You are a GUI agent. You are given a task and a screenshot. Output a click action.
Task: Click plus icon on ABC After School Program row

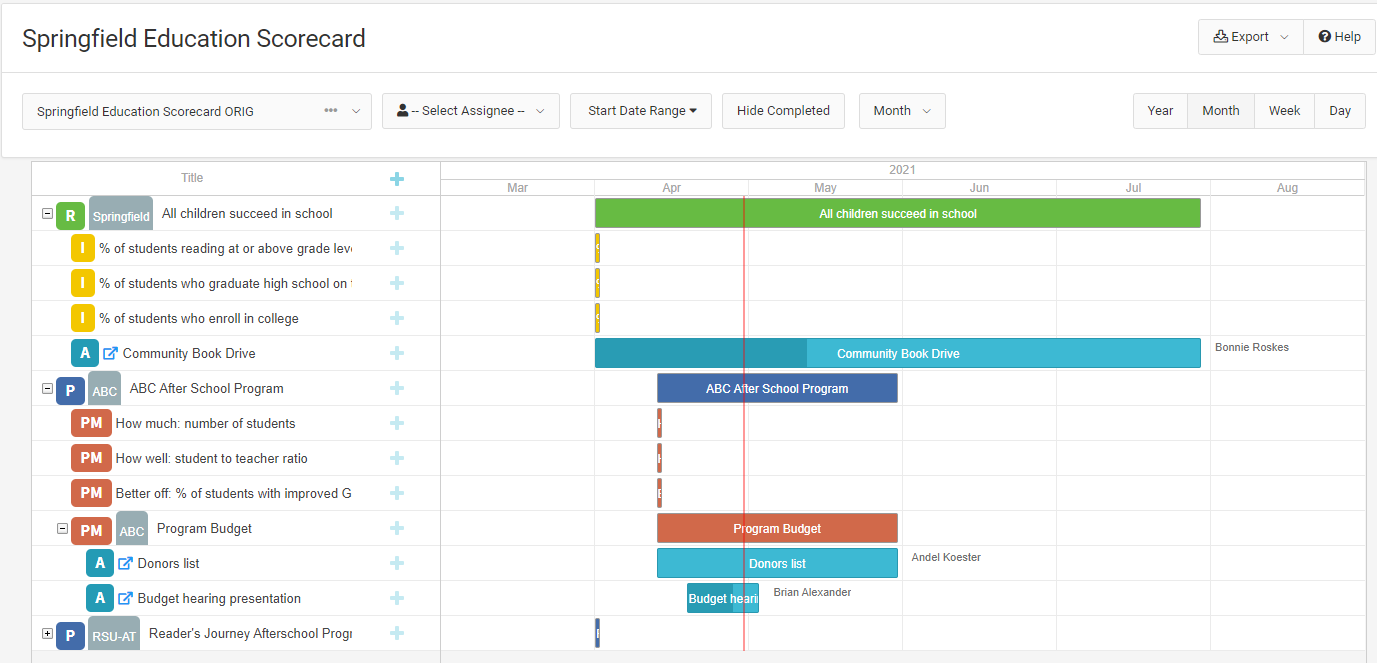397,388
